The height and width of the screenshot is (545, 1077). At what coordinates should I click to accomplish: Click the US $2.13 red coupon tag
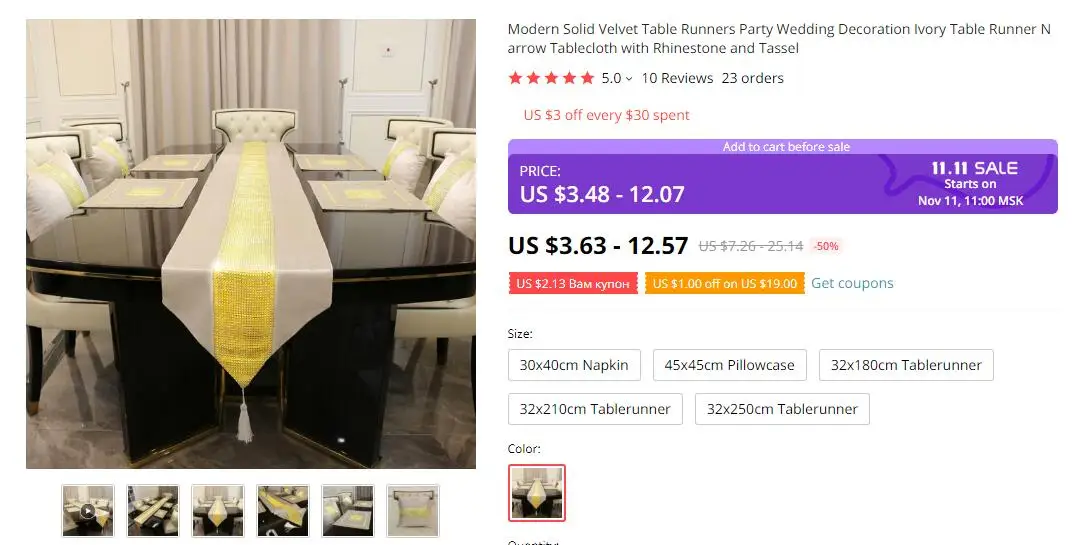tap(573, 283)
